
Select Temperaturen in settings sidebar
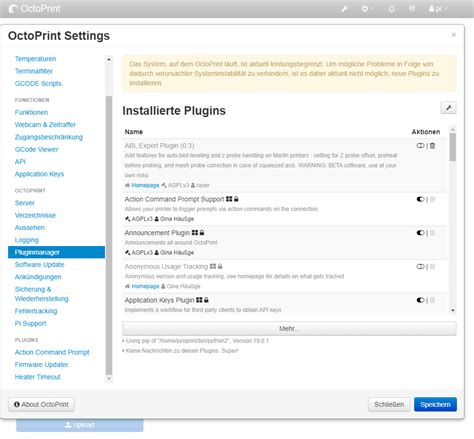coord(35,59)
